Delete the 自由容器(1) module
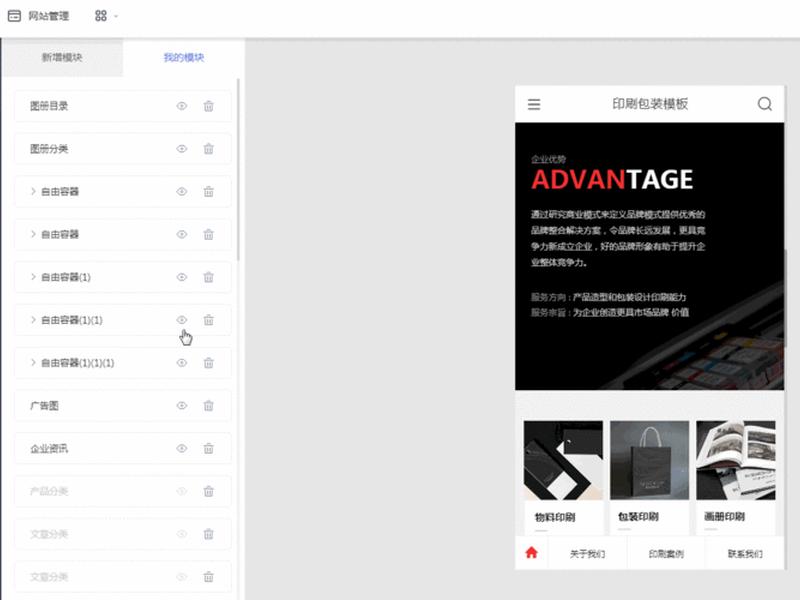Image resolution: width=800 pixels, height=600 pixels. click(x=209, y=278)
